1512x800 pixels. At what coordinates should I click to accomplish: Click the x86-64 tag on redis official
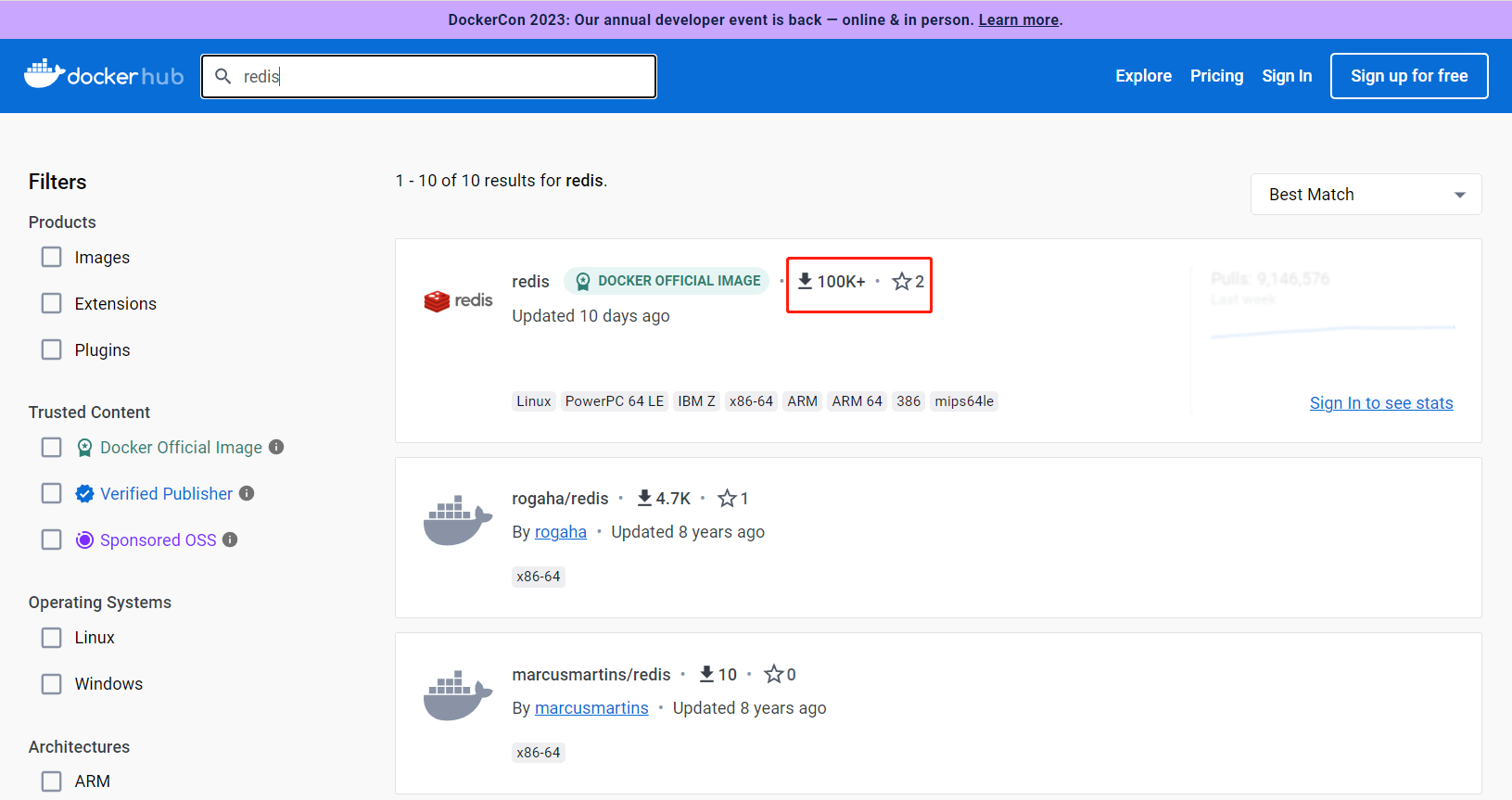(751, 401)
